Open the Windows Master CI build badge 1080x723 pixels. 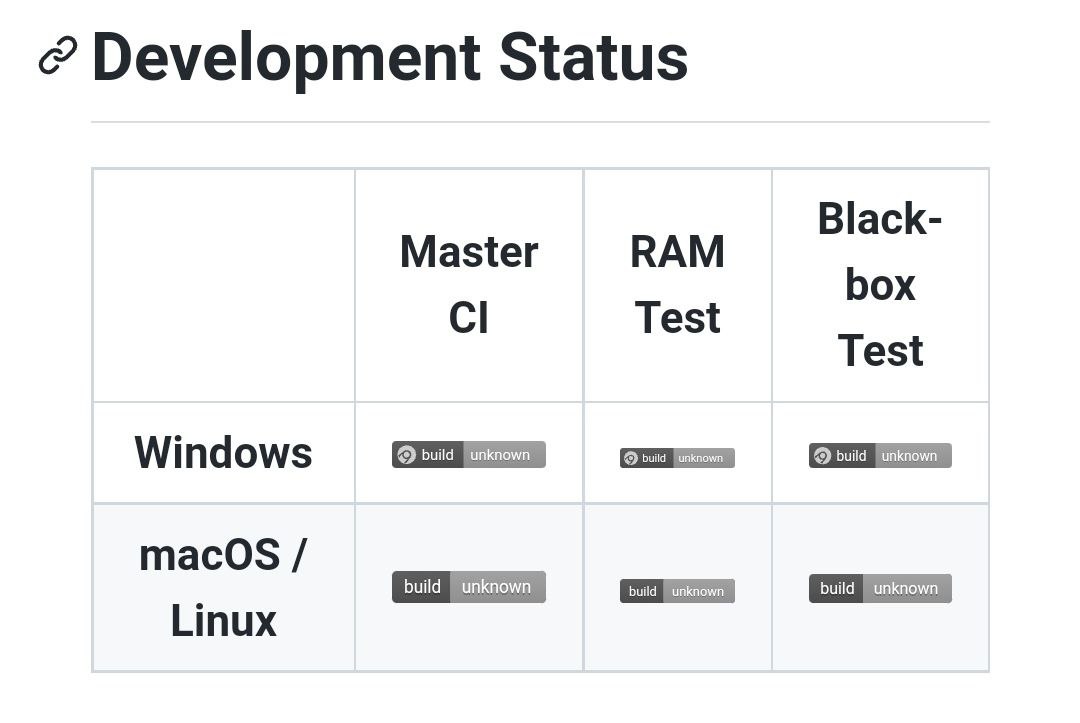468,454
